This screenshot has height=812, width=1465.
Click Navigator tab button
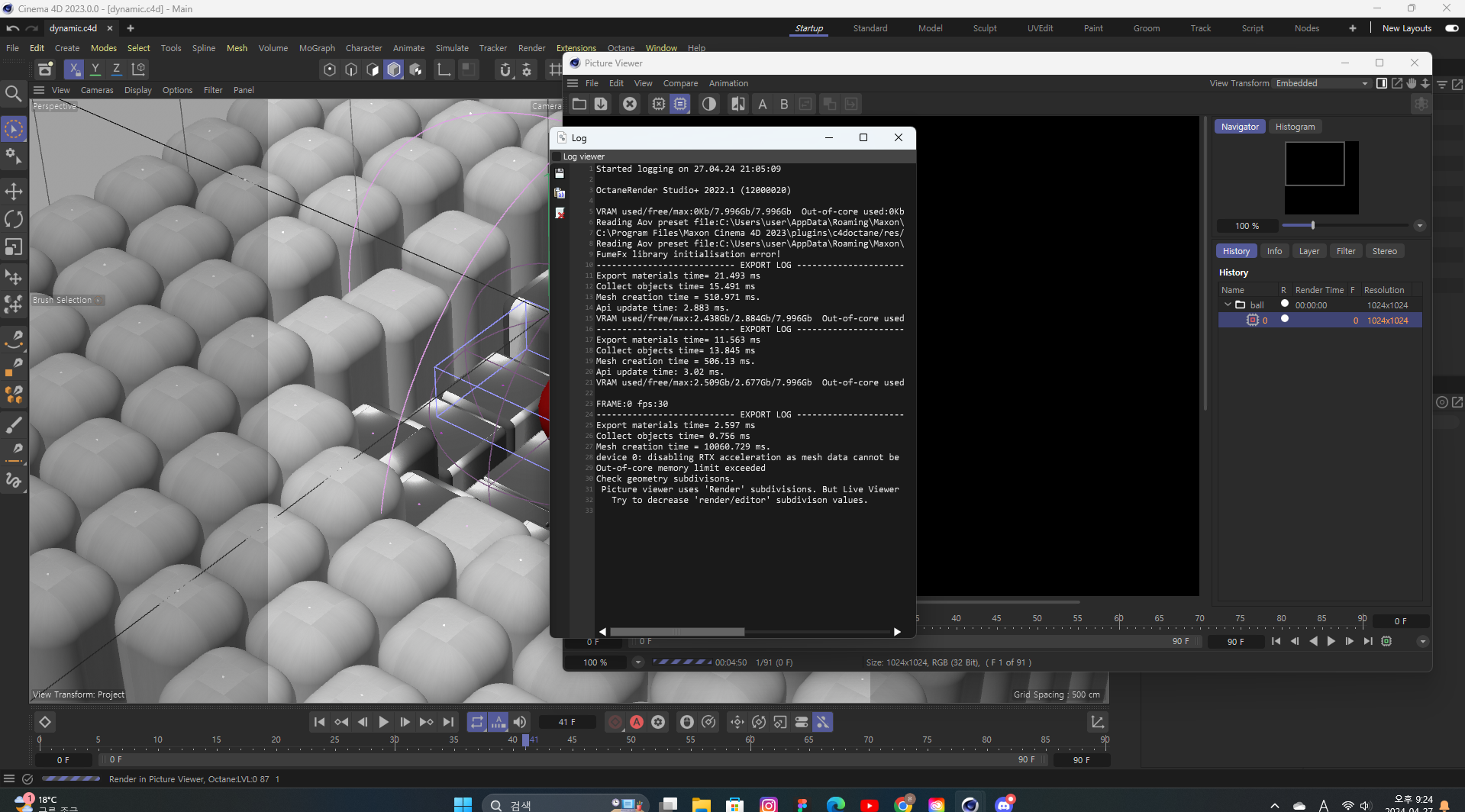pos(1240,127)
